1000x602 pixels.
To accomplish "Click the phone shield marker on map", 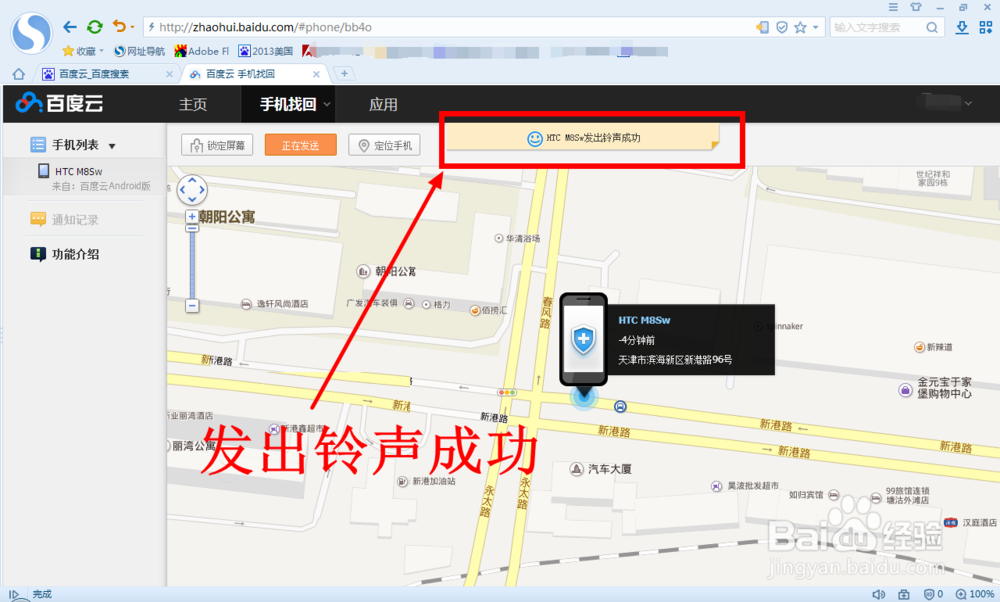I will 583,340.
